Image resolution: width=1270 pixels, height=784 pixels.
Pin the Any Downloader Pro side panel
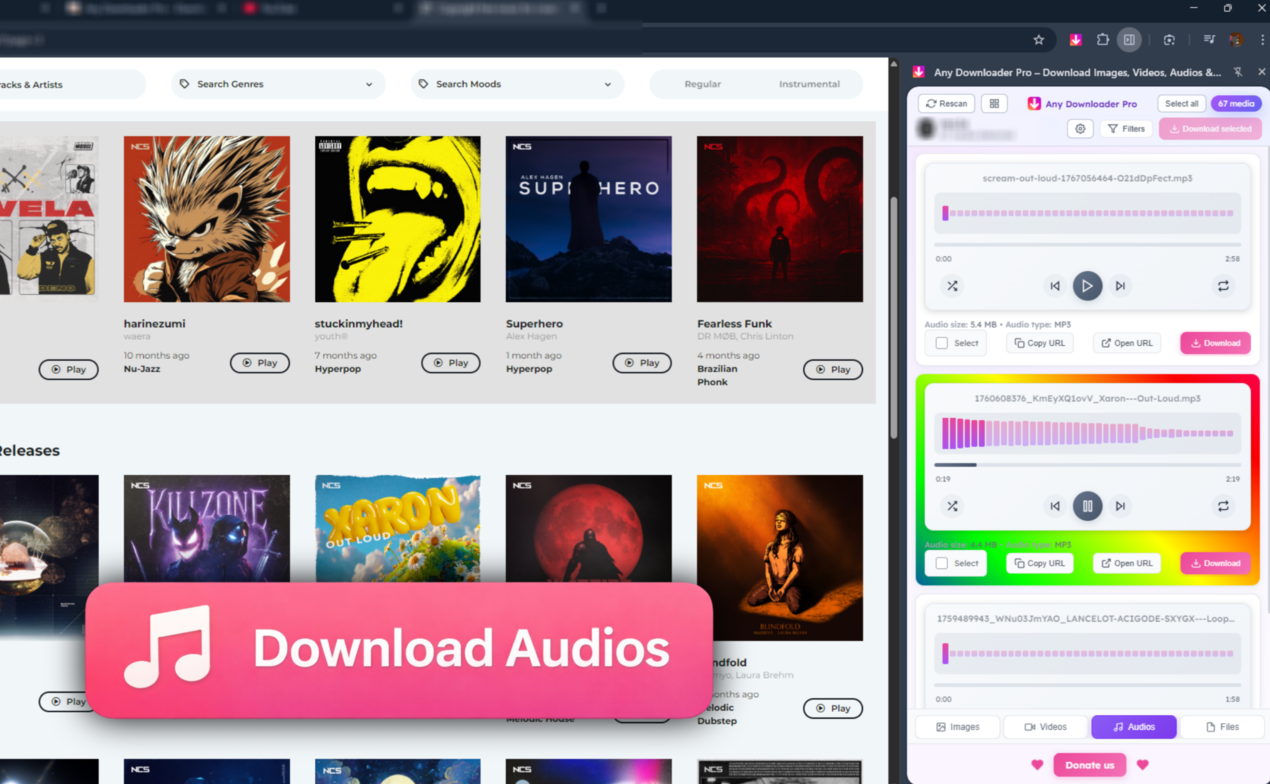[x=1238, y=72]
